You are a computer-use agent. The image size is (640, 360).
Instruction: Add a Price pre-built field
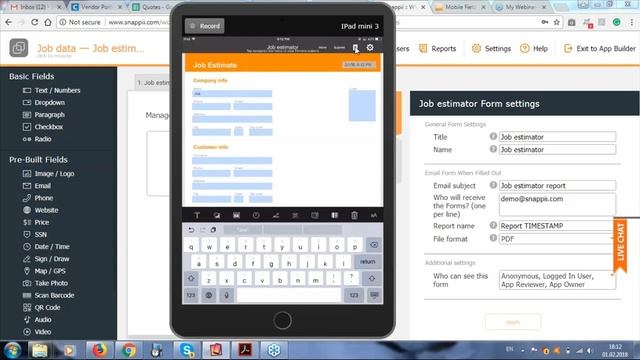36,222
